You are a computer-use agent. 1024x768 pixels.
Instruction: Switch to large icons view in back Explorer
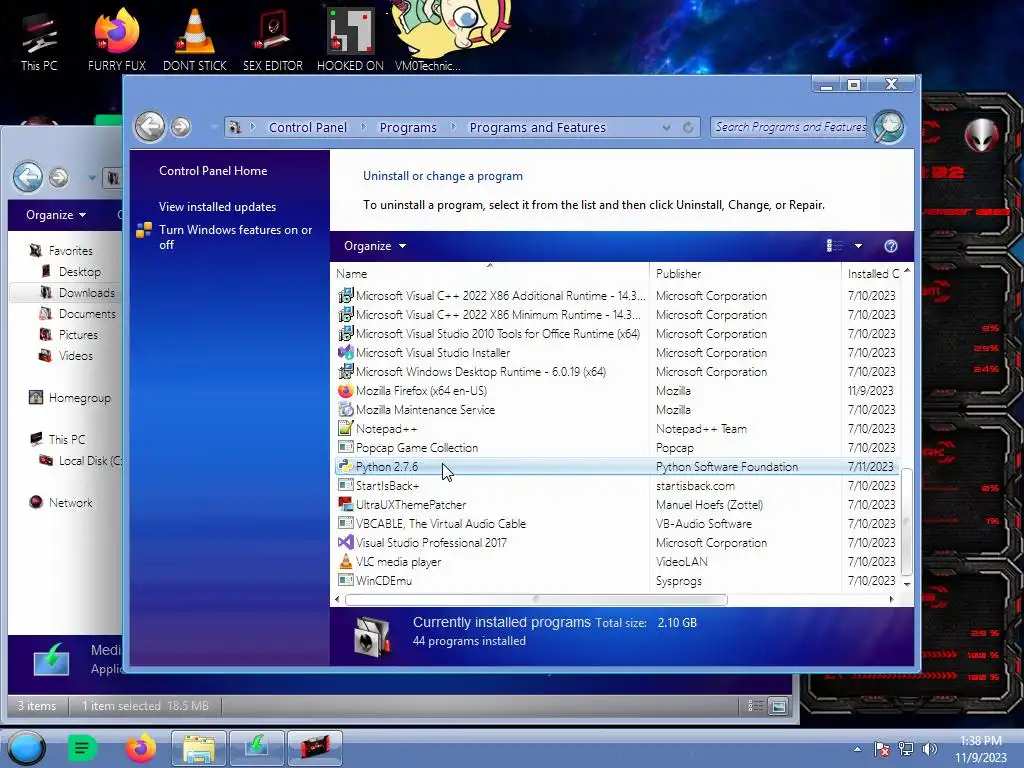tap(778, 706)
